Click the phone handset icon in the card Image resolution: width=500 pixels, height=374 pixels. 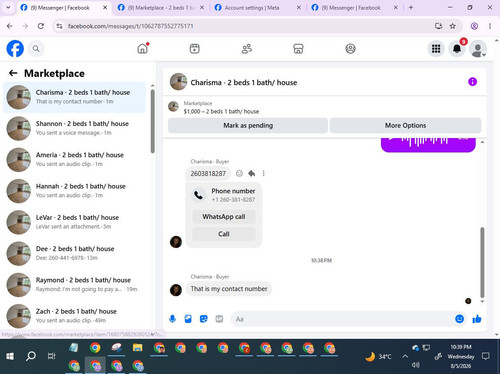pos(198,195)
